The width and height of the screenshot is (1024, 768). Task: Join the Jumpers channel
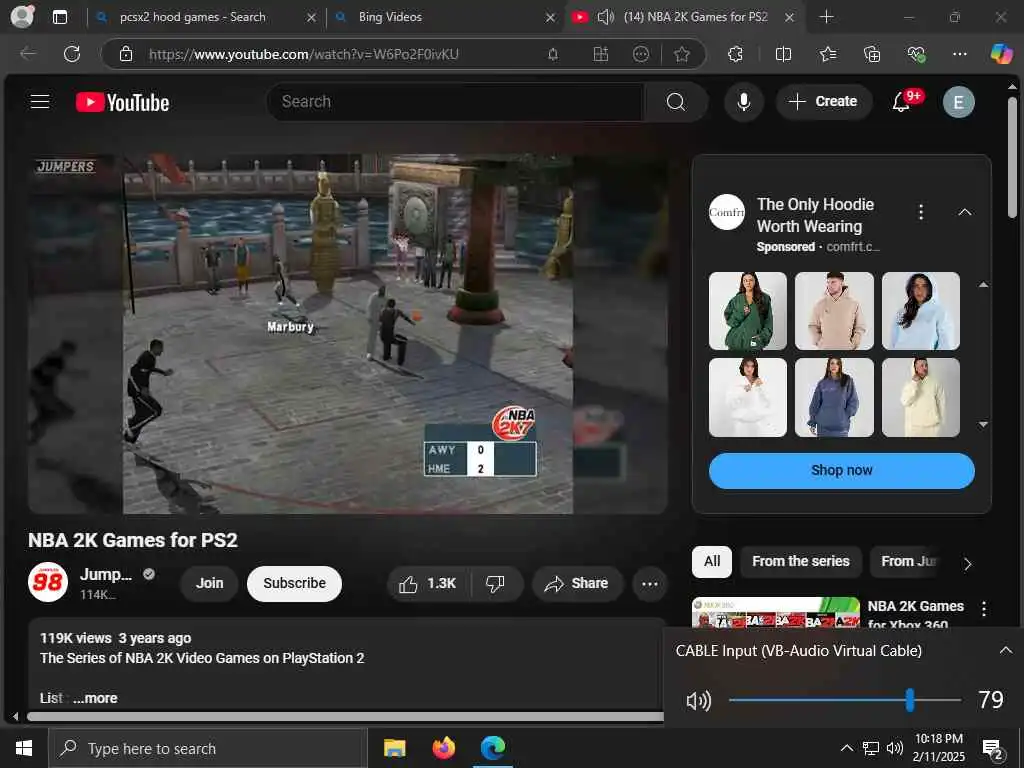click(210, 583)
